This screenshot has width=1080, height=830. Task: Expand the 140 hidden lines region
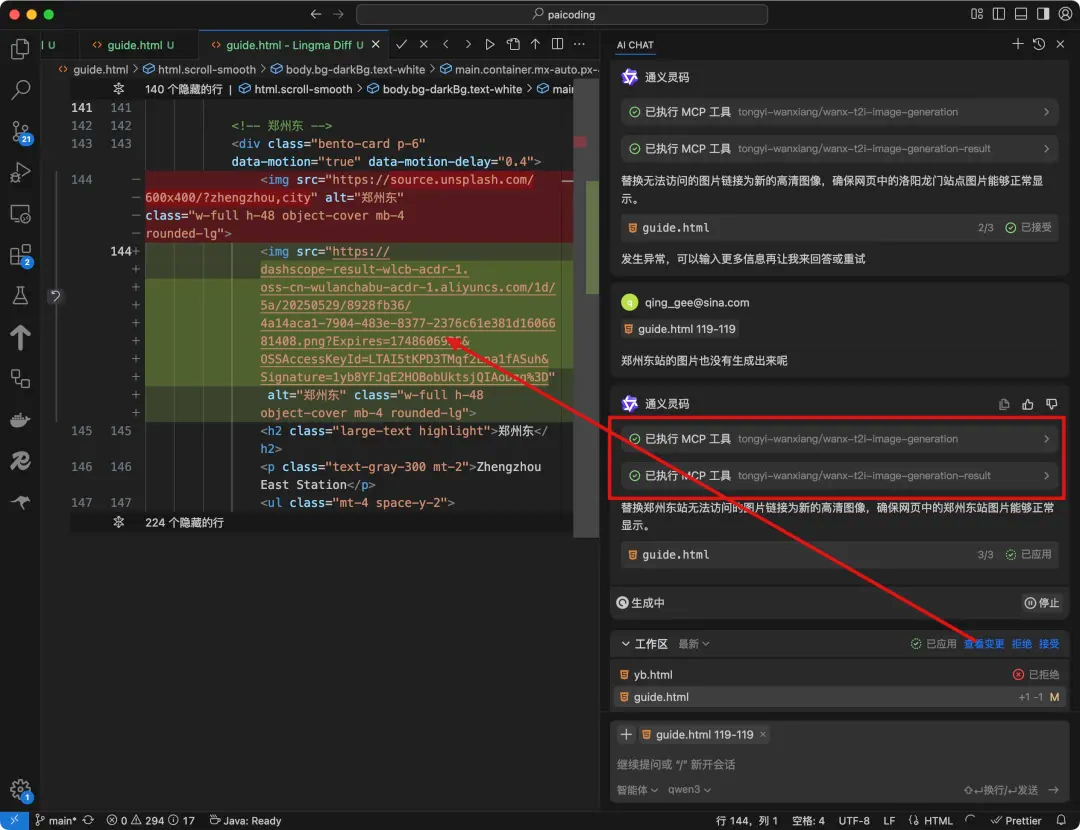(118, 89)
